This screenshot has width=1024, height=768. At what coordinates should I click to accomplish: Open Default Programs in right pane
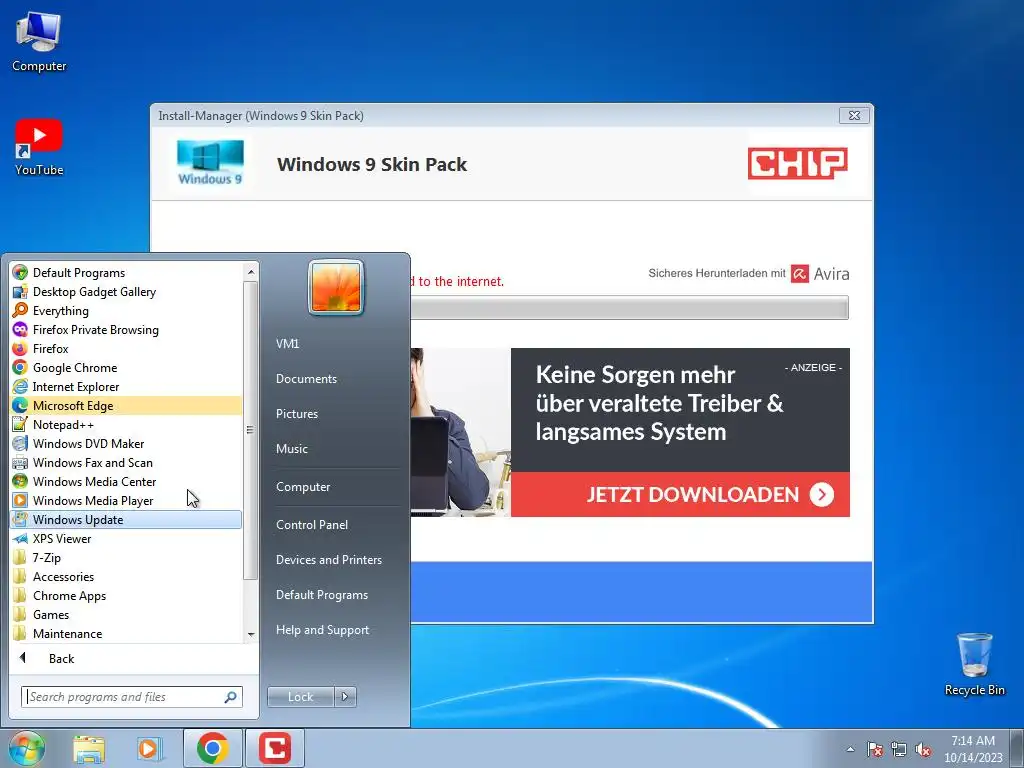point(321,595)
